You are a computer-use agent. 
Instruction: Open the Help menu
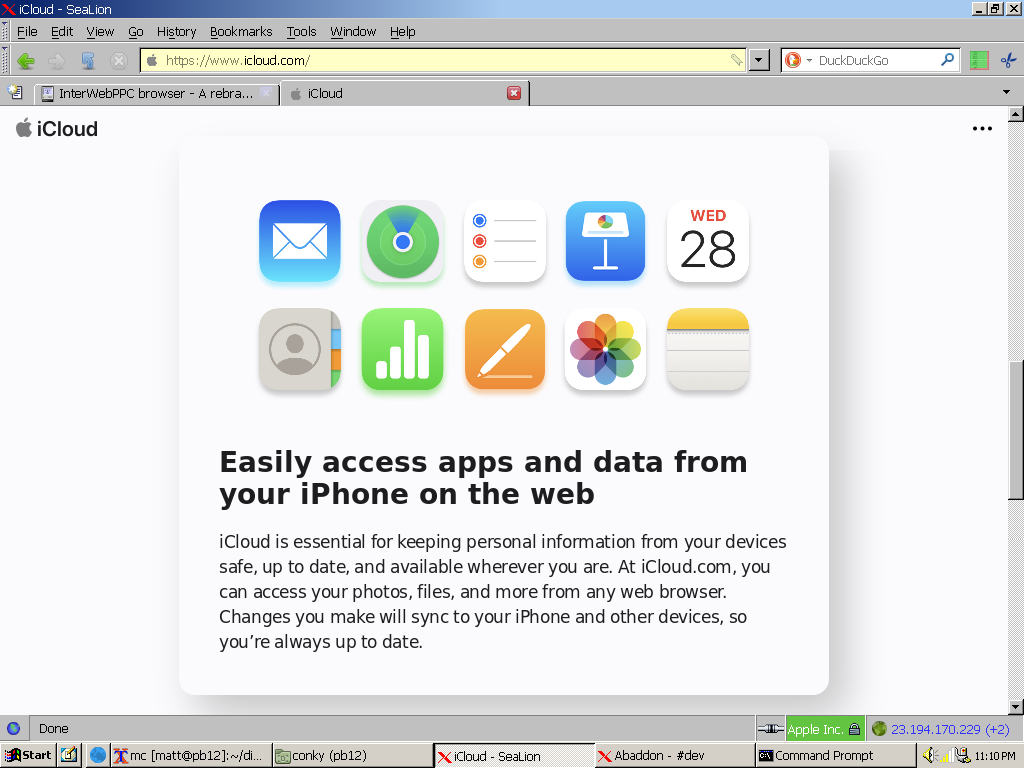[x=403, y=31]
